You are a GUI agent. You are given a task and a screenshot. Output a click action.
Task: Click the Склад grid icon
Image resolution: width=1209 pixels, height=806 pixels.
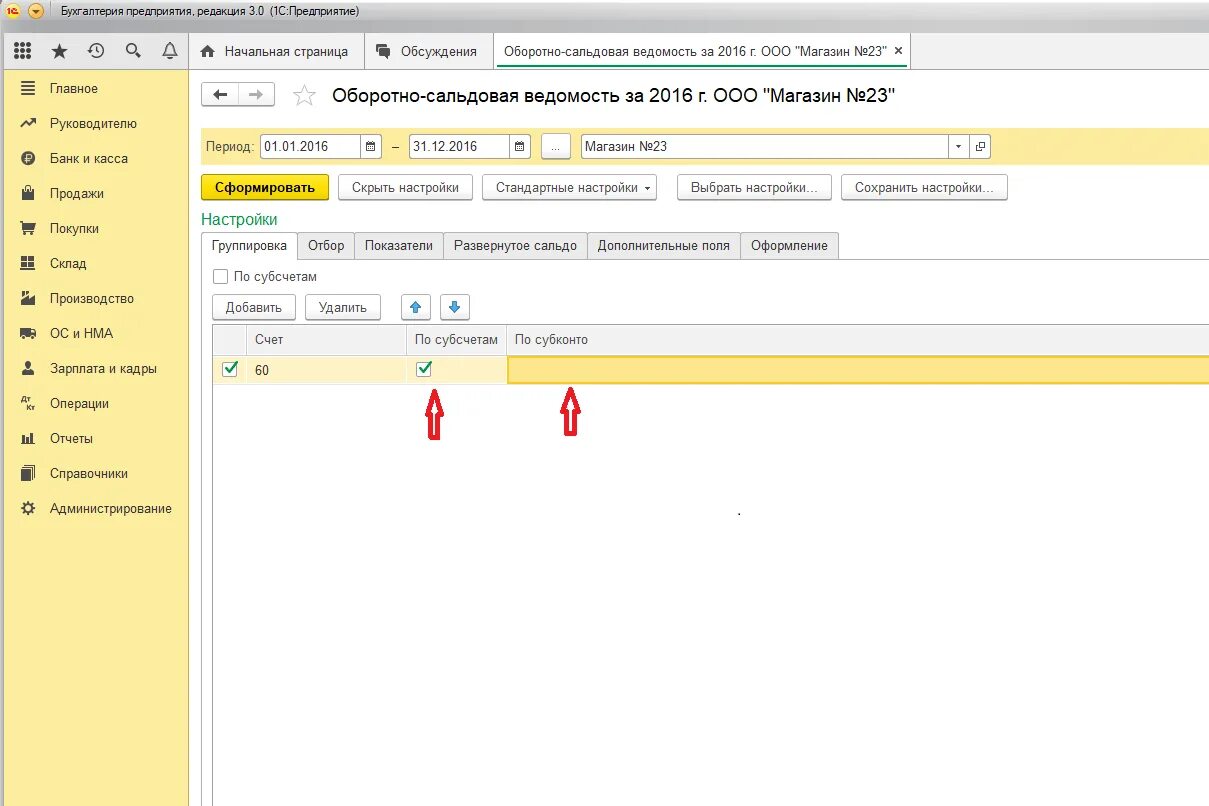click(28, 263)
